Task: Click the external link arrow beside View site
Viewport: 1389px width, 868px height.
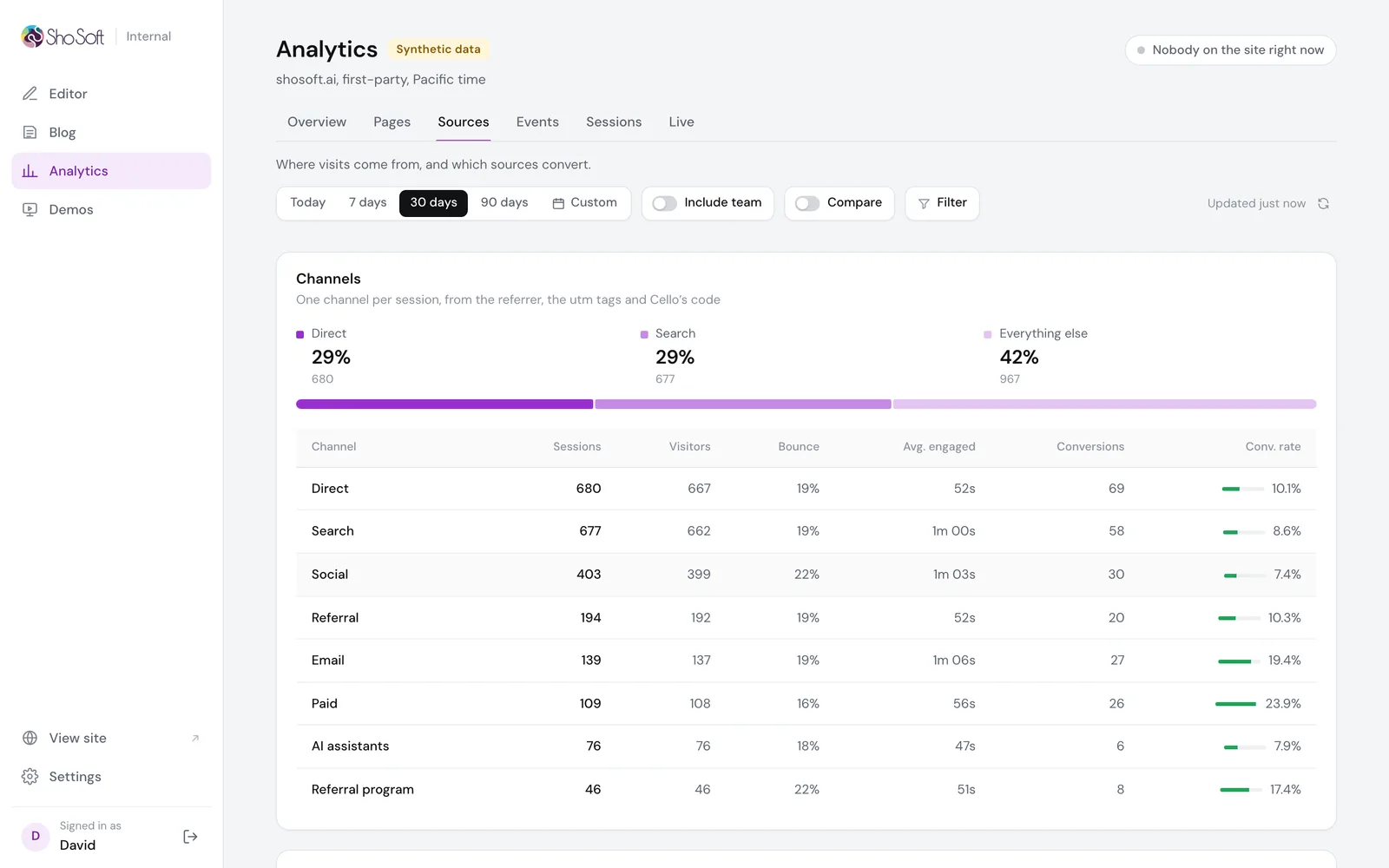Action: click(x=195, y=738)
